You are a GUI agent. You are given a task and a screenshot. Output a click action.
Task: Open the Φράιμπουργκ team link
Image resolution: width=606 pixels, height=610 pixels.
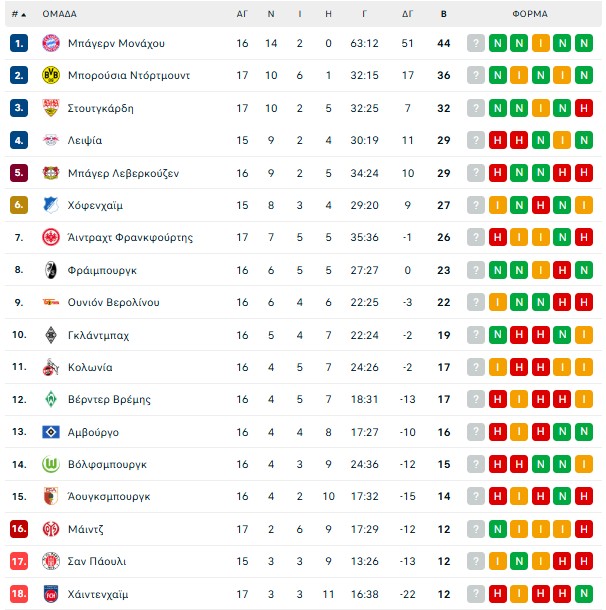pyautogui.click(x=103, y=270)
